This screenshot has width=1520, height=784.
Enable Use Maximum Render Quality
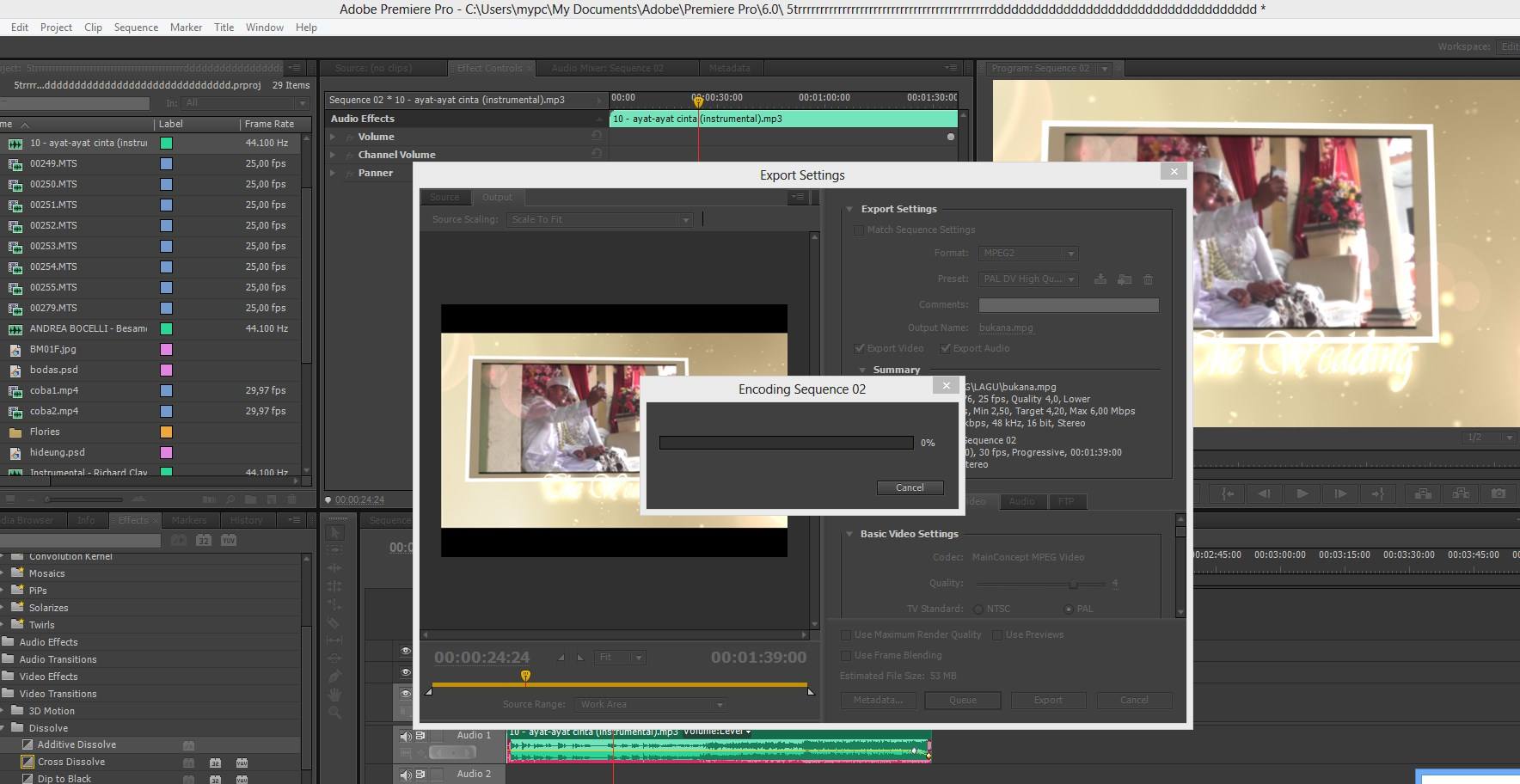[846, 634]
